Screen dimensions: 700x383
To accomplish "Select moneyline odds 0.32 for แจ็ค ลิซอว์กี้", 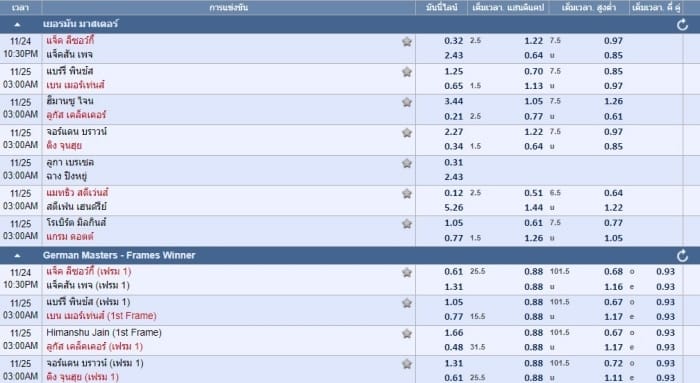I will click(454, 41).
